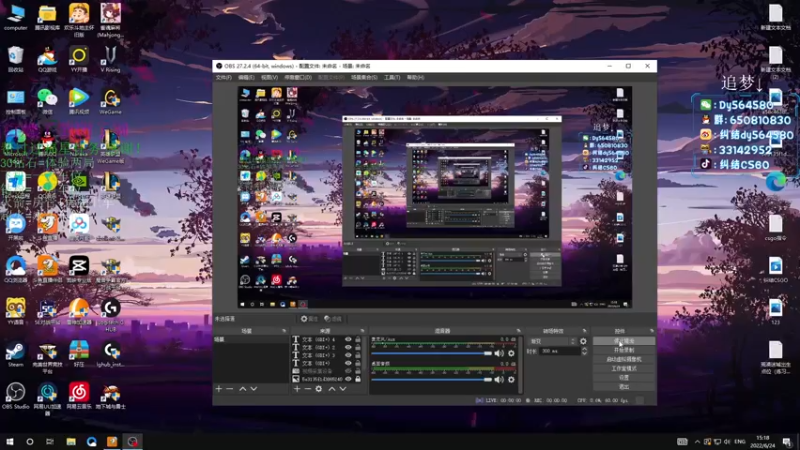
Task: Open source properties gear in sources toolbar
Action: coord(319,389)
